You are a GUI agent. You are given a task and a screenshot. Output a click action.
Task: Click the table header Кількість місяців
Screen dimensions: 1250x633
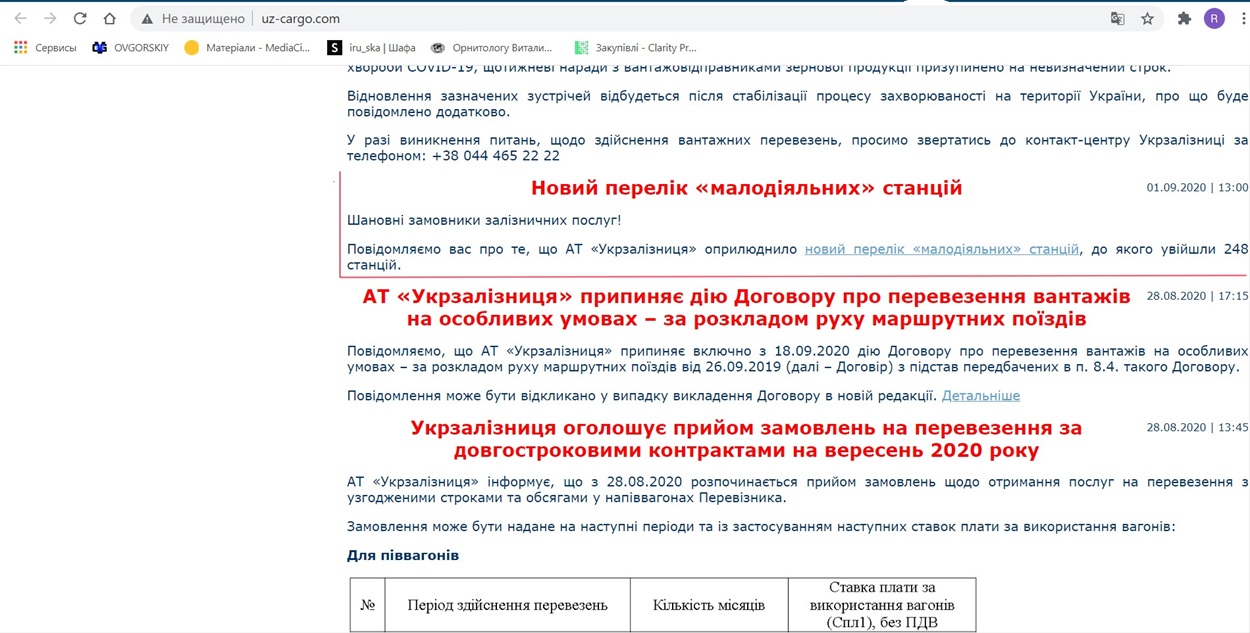coord(709,605)
